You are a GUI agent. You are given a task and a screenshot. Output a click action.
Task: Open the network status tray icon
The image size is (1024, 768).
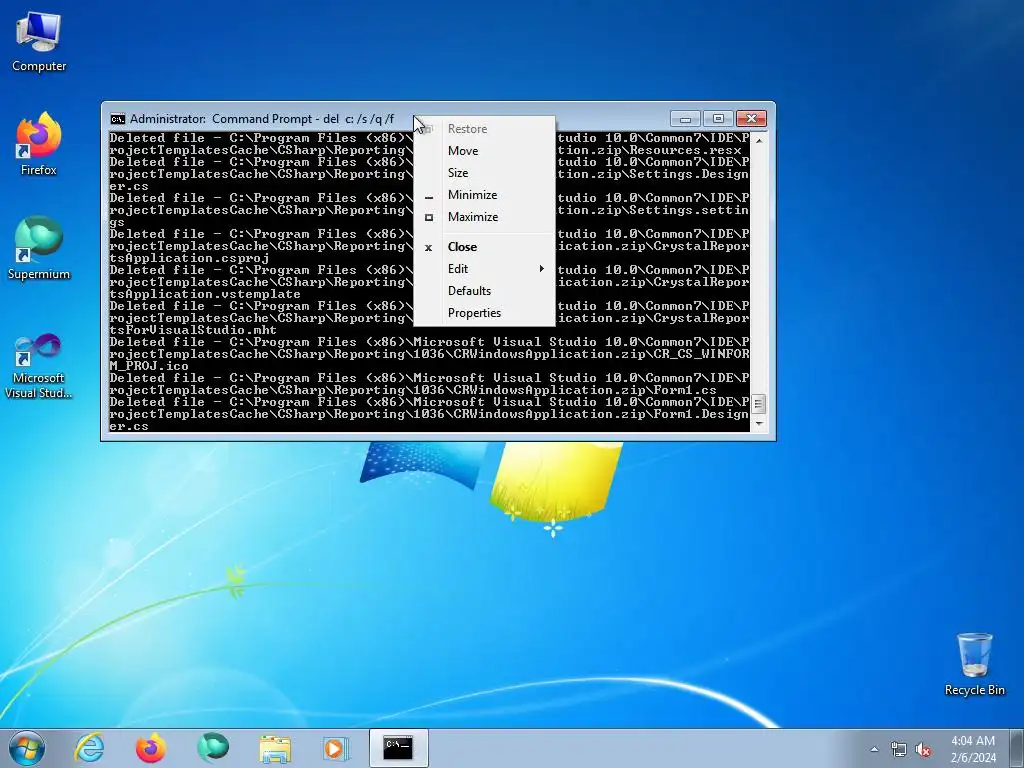click(x=899, y=749)
